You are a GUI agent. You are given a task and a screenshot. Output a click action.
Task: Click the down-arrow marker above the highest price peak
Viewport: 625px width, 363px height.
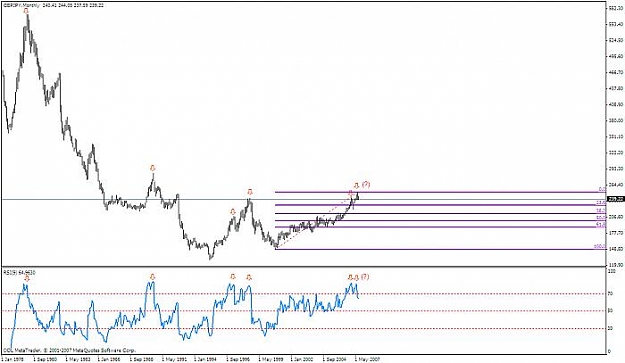(x=26, y=11)
